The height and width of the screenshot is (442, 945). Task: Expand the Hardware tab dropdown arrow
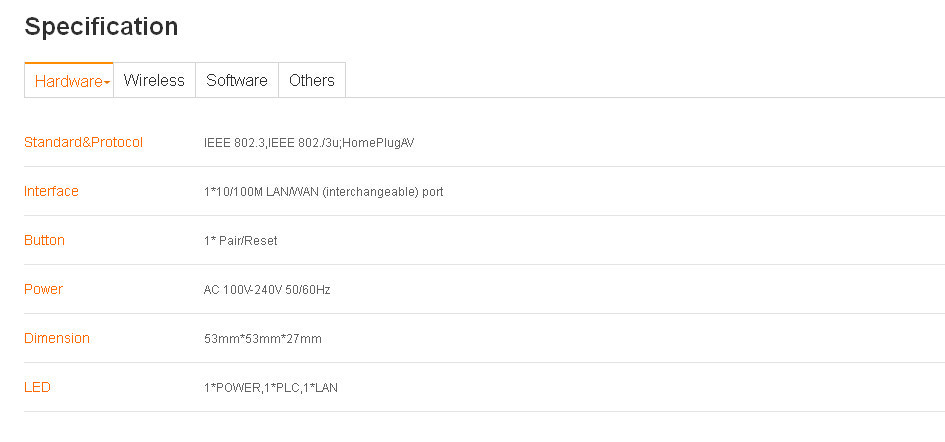(x=107, y=83)
